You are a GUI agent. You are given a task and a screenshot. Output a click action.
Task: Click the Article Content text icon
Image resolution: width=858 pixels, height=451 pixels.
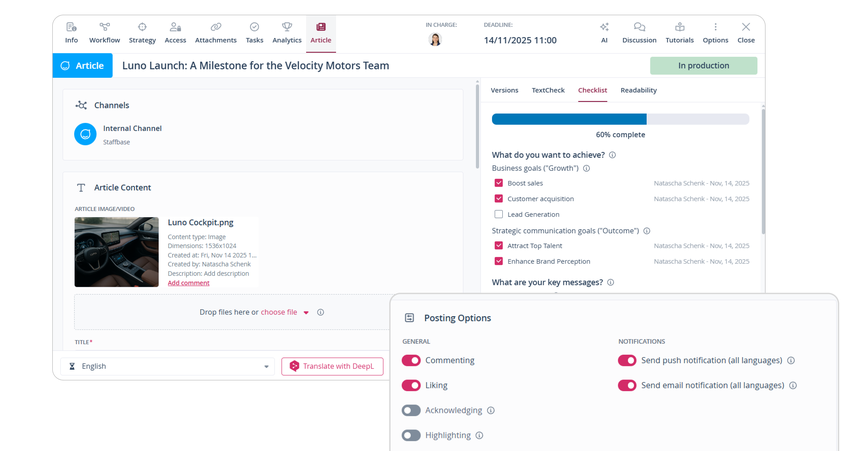81,188
